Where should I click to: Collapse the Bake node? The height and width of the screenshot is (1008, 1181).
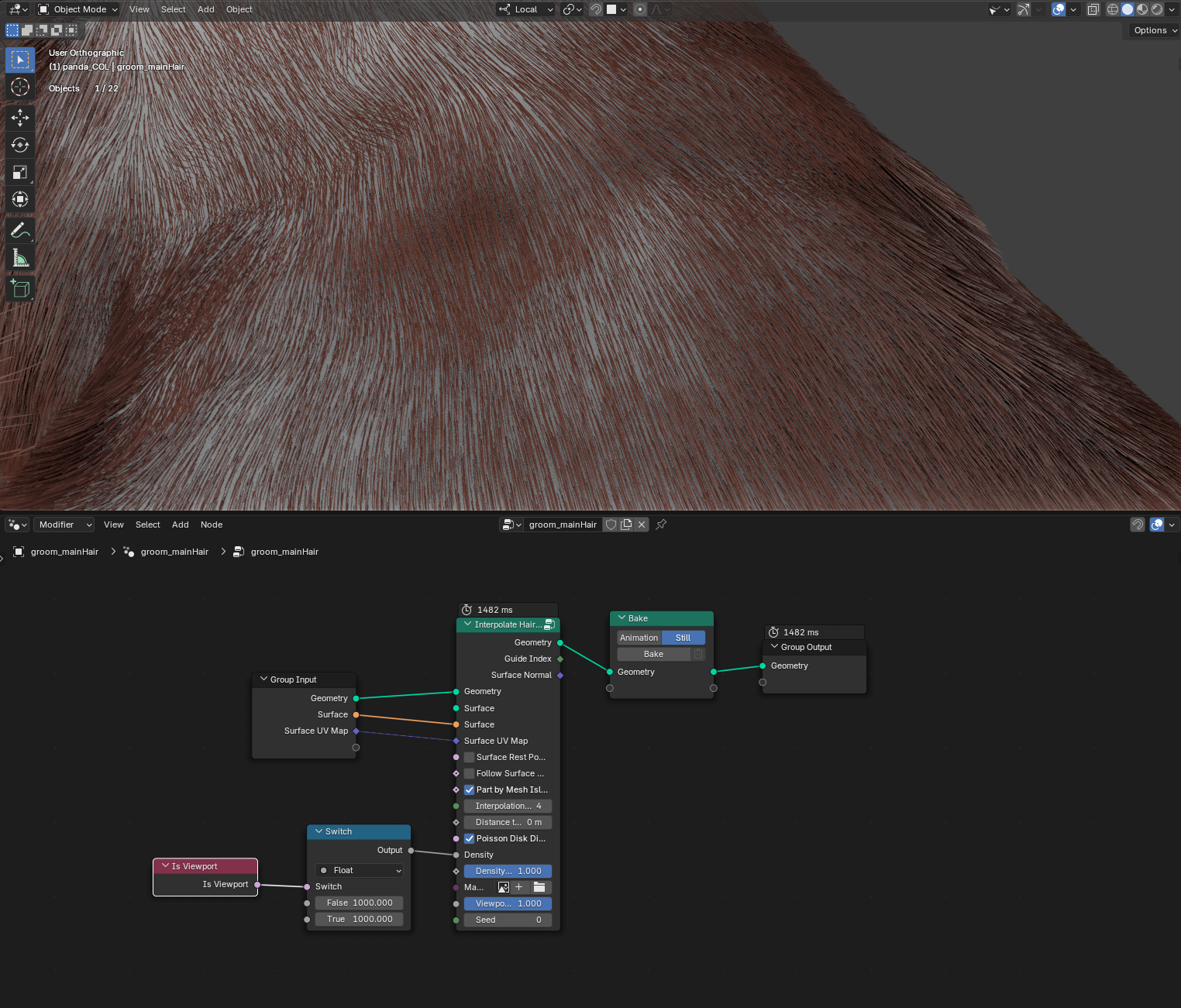coord(621,618)
